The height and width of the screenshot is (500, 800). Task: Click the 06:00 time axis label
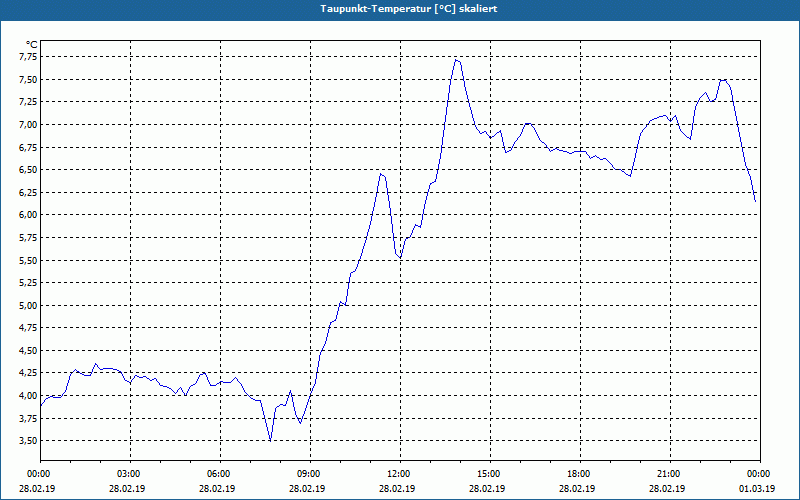coord(220,474)
